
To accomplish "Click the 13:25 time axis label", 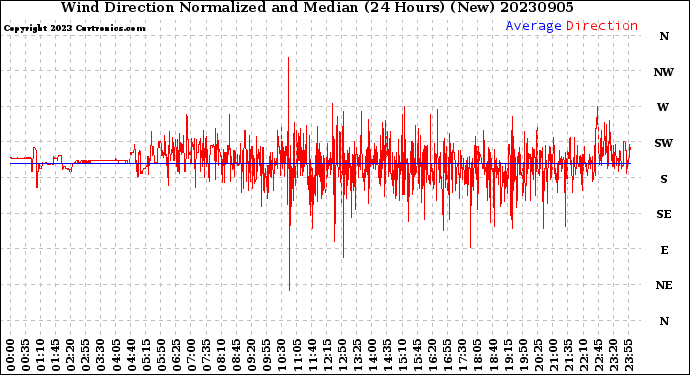I will (357, 355).
